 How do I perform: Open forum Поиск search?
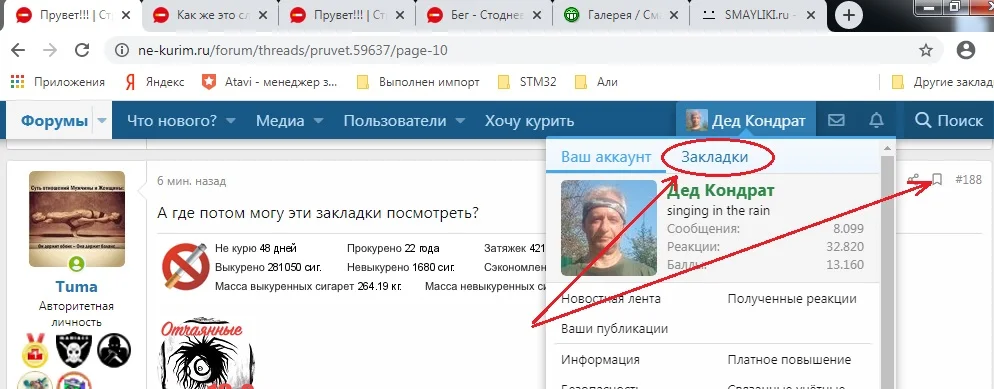(x=949, y=120)
